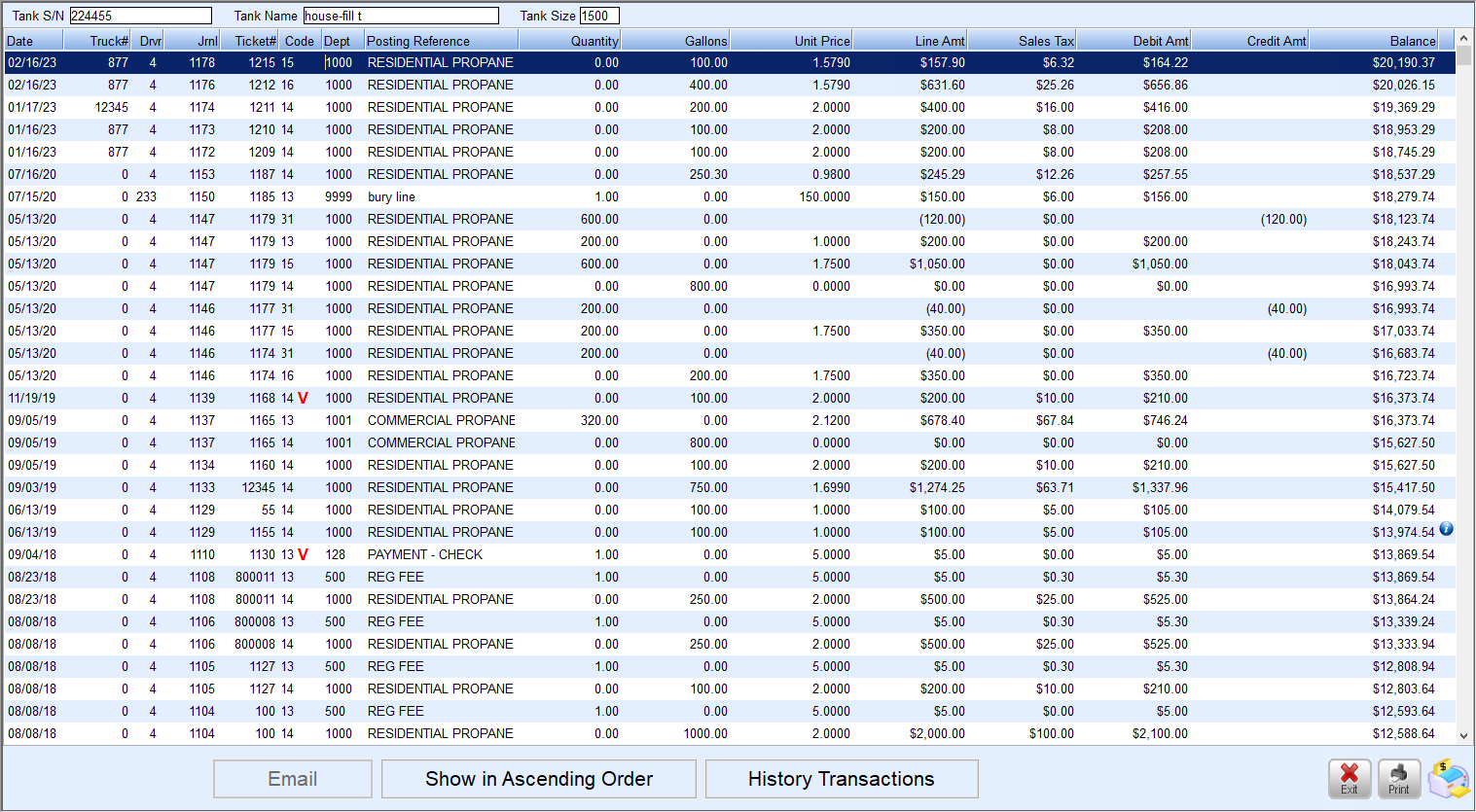Click line amount "$245.29"

pyautogui.click(x=943, y=174)
